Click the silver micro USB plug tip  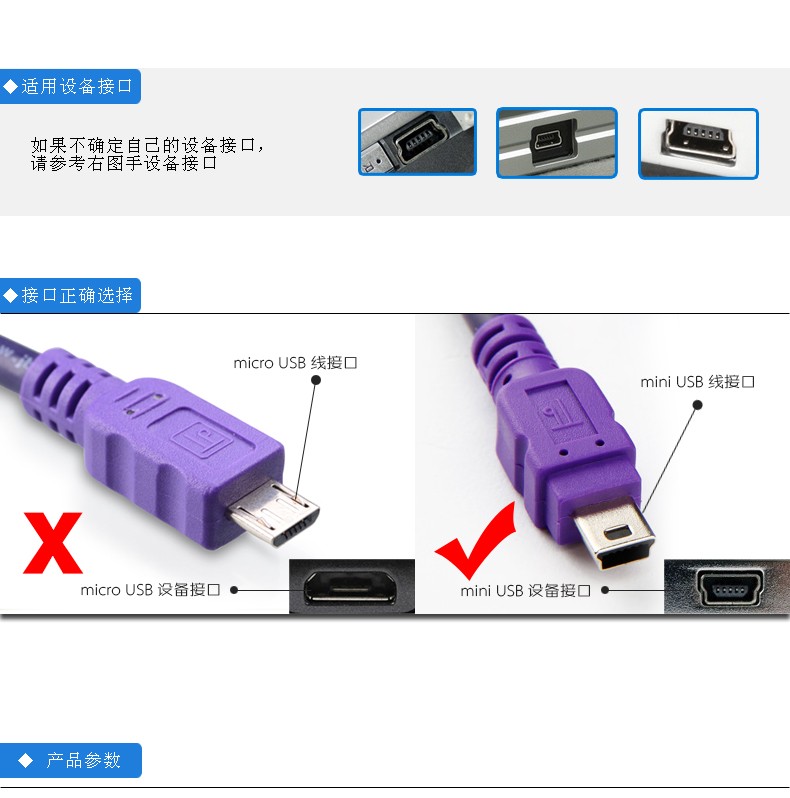click(275, 512)
